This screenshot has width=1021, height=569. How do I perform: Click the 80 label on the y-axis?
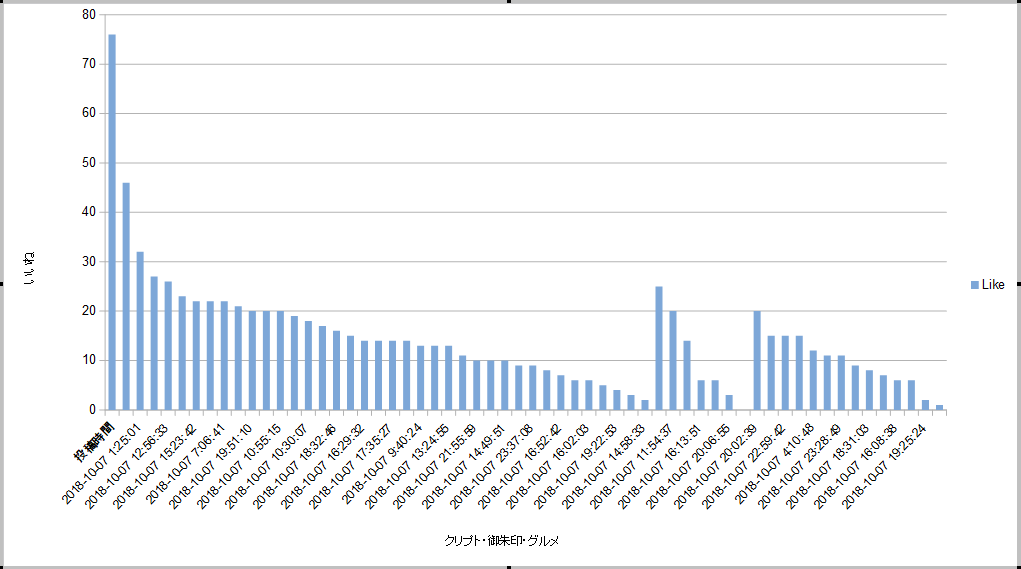[x=88, y=15]
